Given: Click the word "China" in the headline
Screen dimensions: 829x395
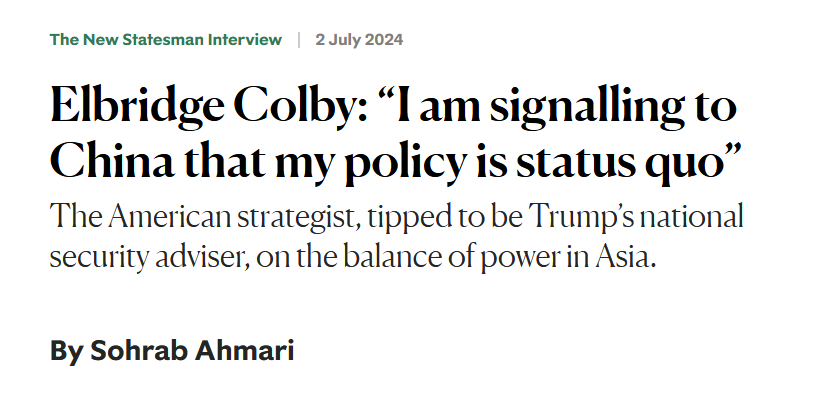Looking at the screenshot, I should [x=112, y=161].
